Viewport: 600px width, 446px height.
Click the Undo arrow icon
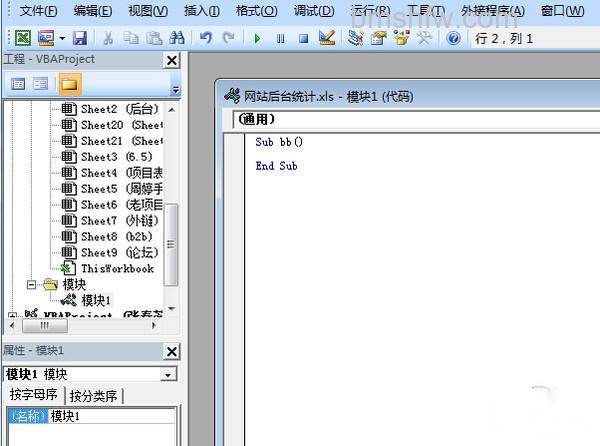pos(206,38)
